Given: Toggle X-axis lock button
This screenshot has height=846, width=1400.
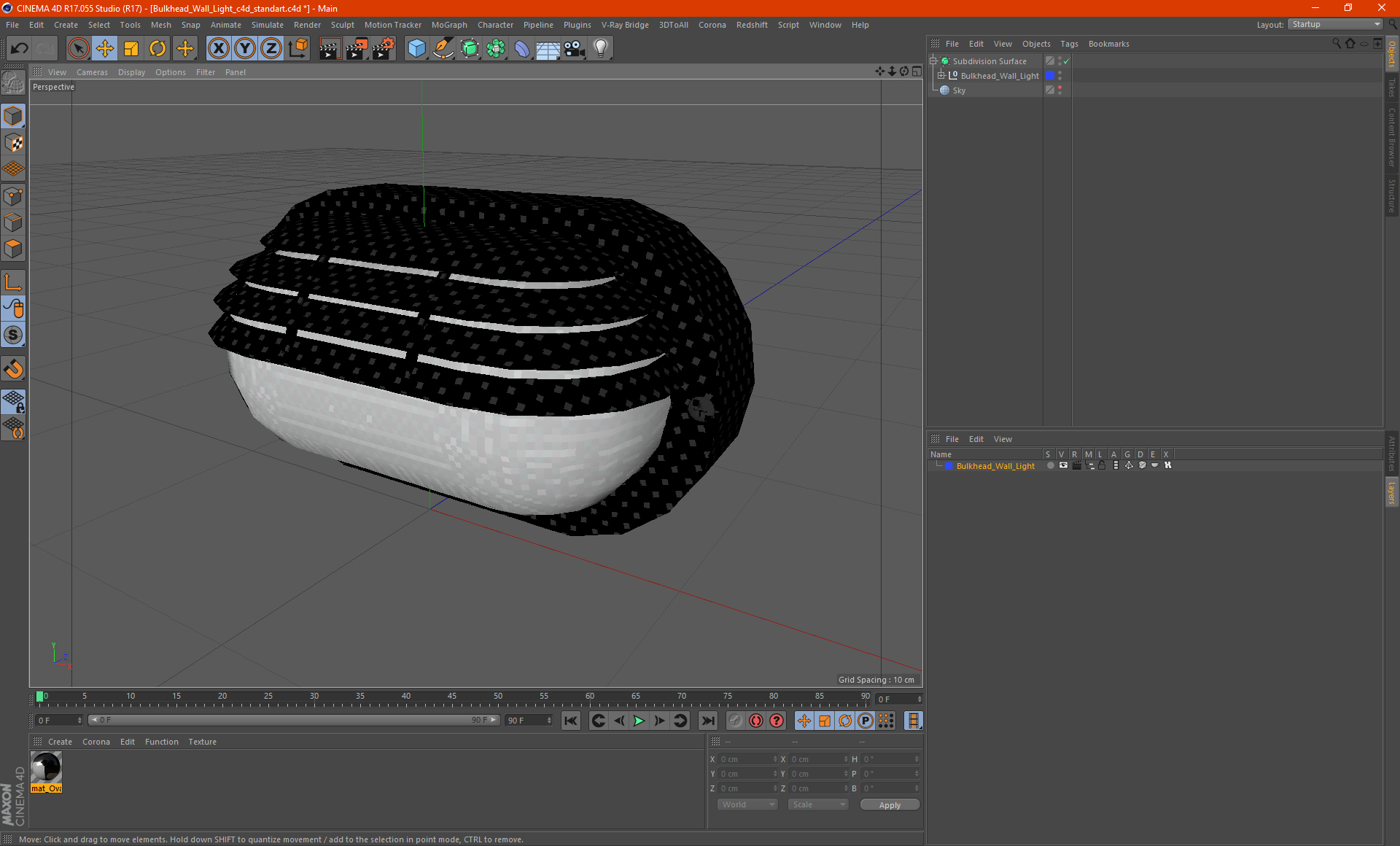Looking at the screenshot, I should [218, 49].
